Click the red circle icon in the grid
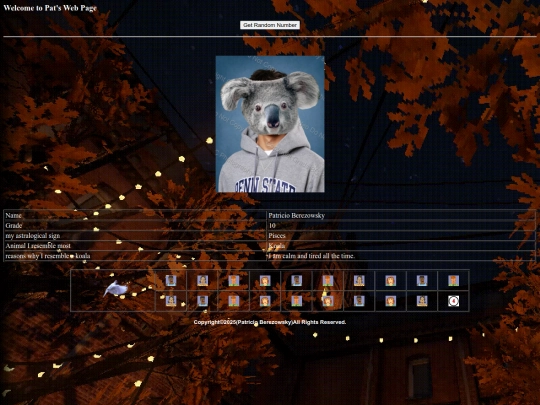The width and height of the screenshot is (540, 405). click(453, 301)
